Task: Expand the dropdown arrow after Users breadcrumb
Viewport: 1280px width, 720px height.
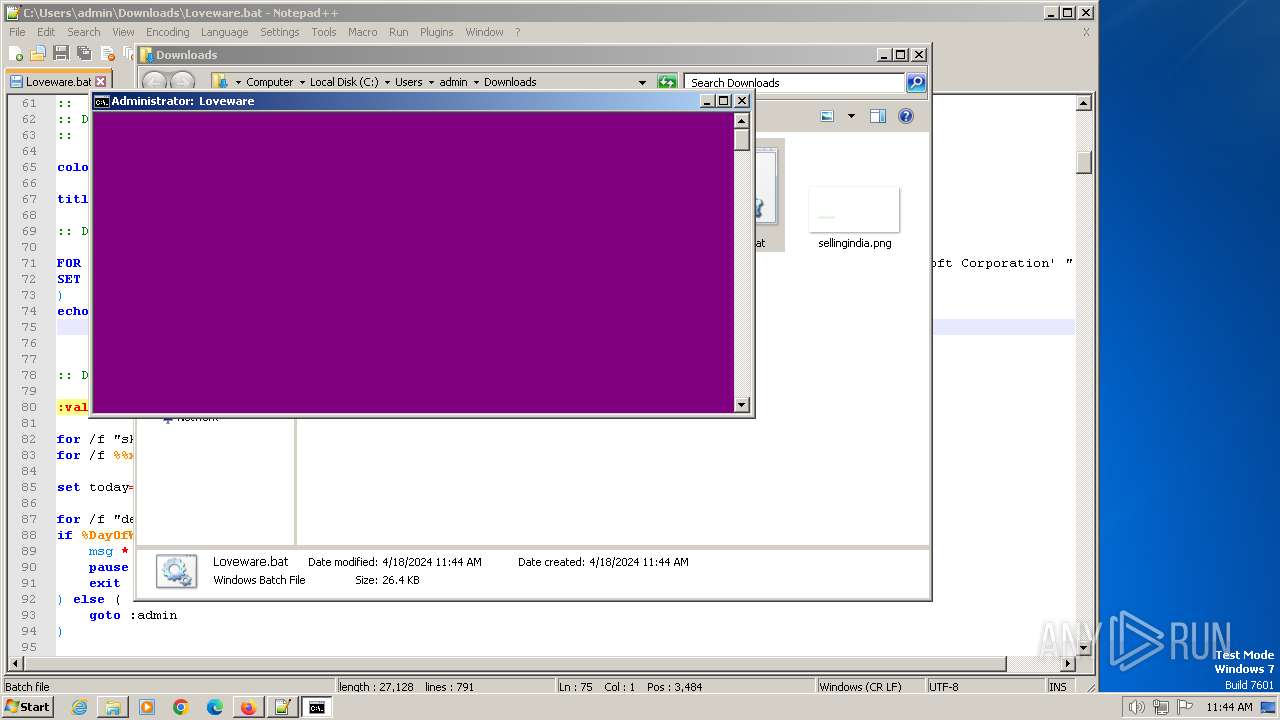Action: pos(431,82)
